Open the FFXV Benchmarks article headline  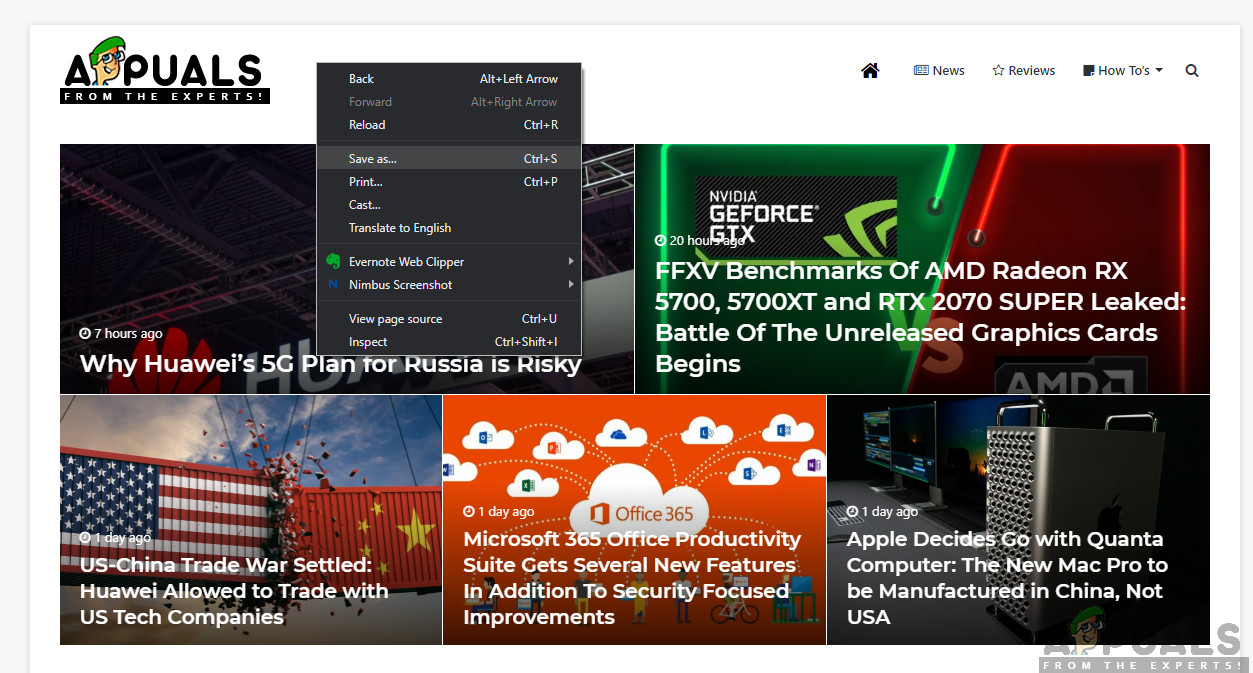tap(920, 317)
